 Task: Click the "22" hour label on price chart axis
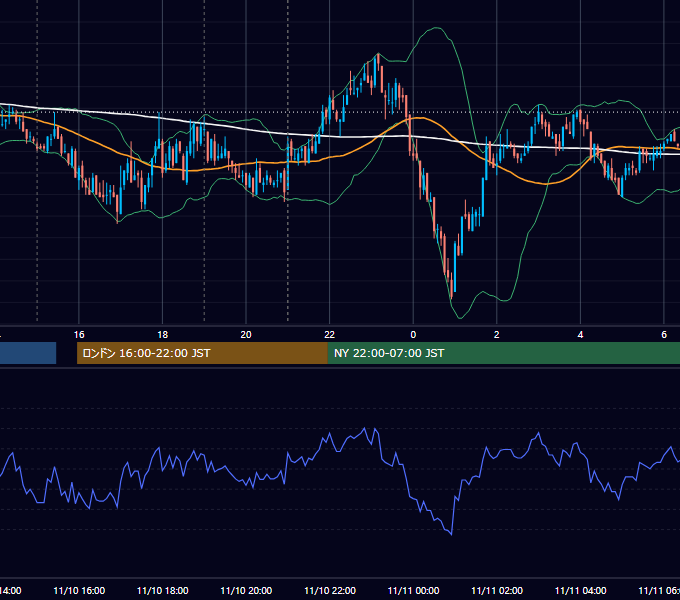[x=330, y=335]
